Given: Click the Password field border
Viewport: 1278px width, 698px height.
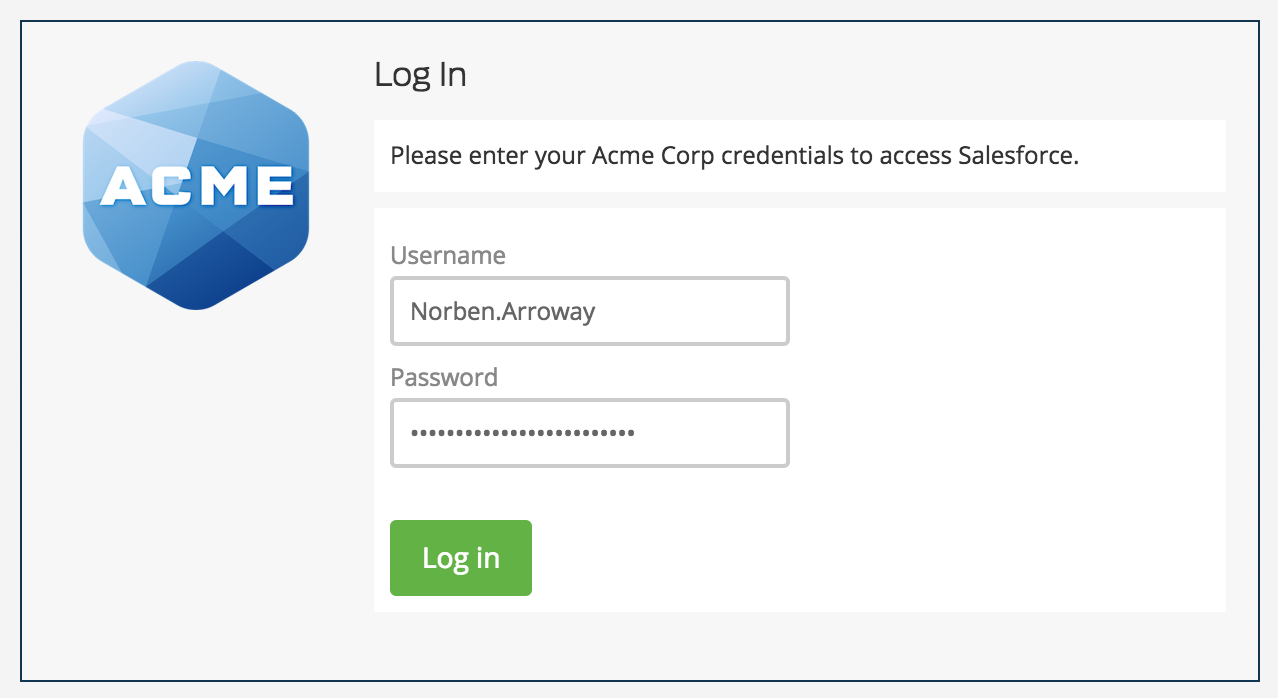Looking at the screenshot, I should [x=589, y=399].
